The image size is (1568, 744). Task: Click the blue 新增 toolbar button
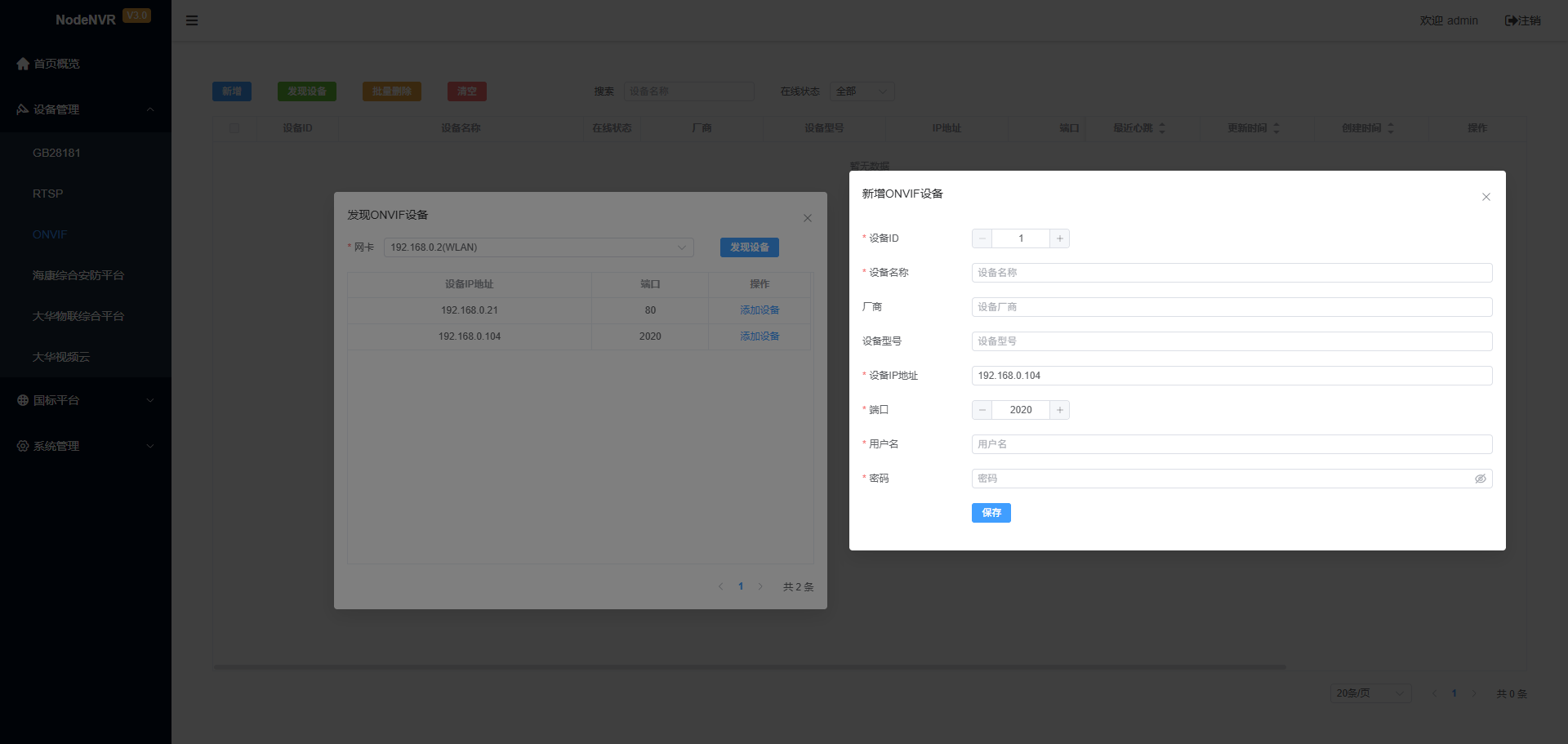coord(232,91)
